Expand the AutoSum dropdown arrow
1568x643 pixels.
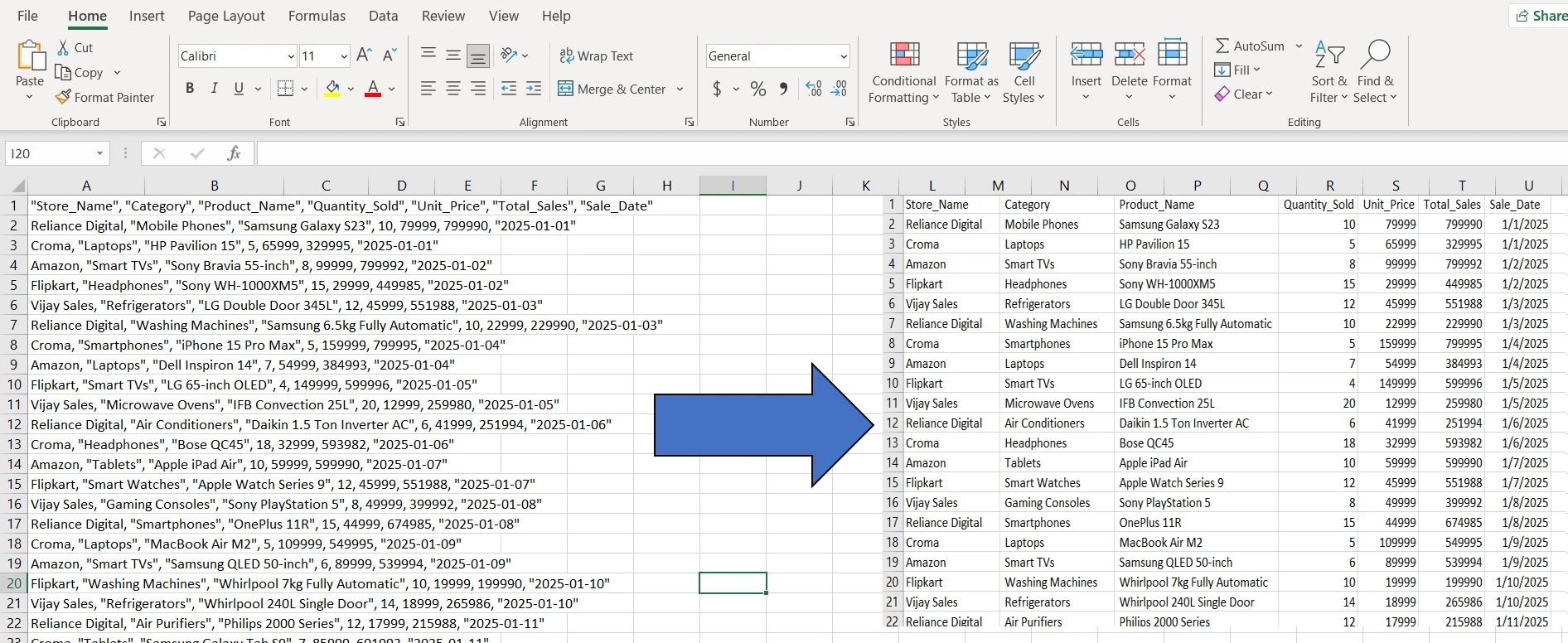(1299, 46)
